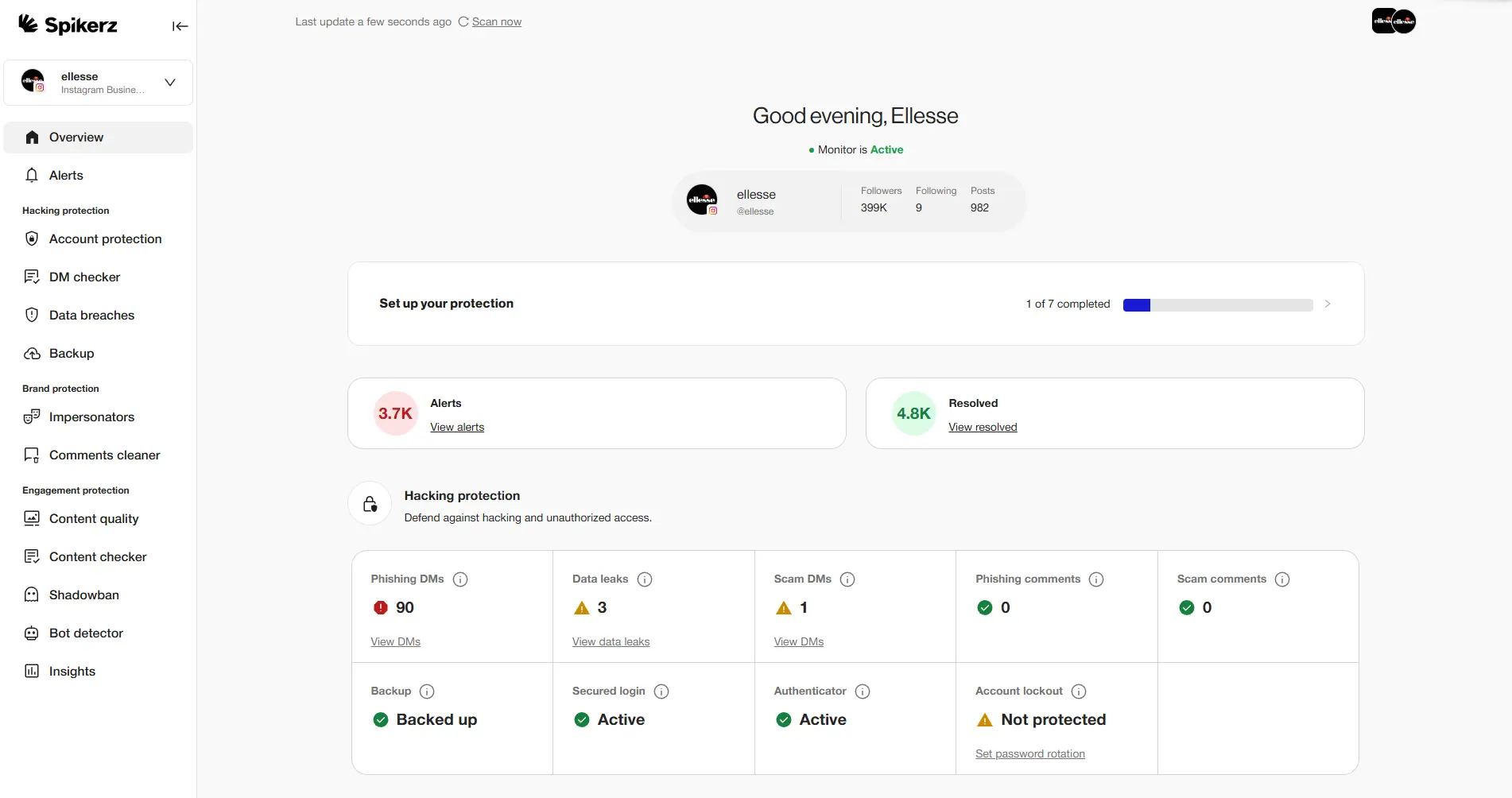
Task: Click the '1 of 7 completed' text
Action: coord(1068,304)
